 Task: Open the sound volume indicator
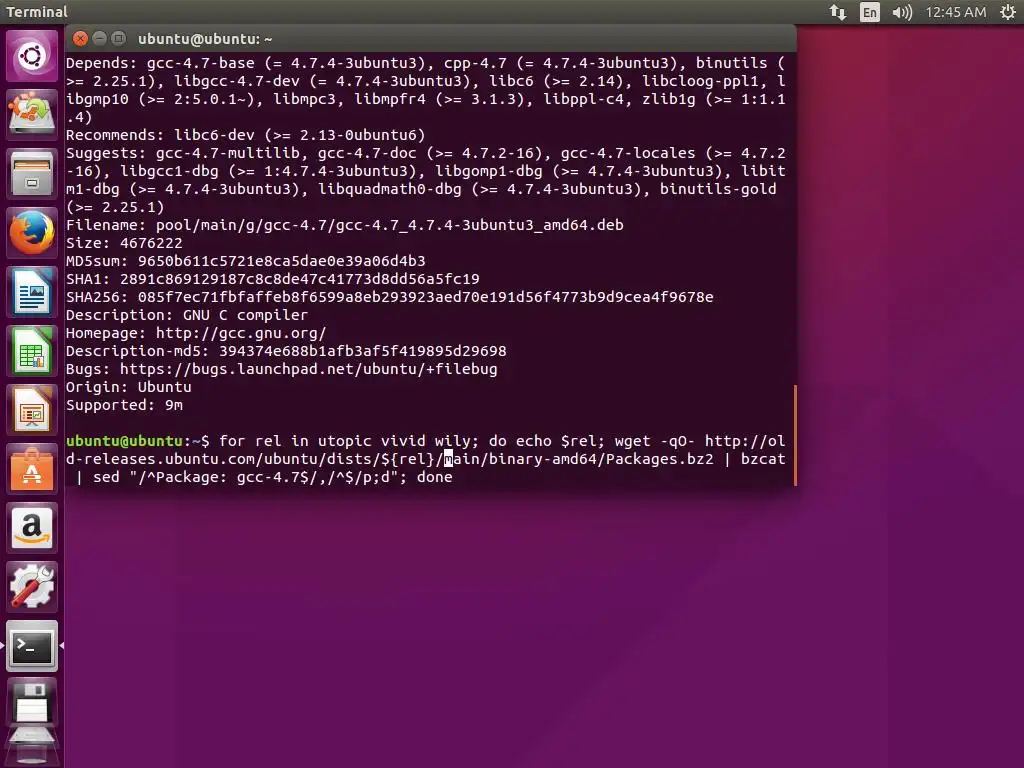pyautogui.click(x=902, y=12)
